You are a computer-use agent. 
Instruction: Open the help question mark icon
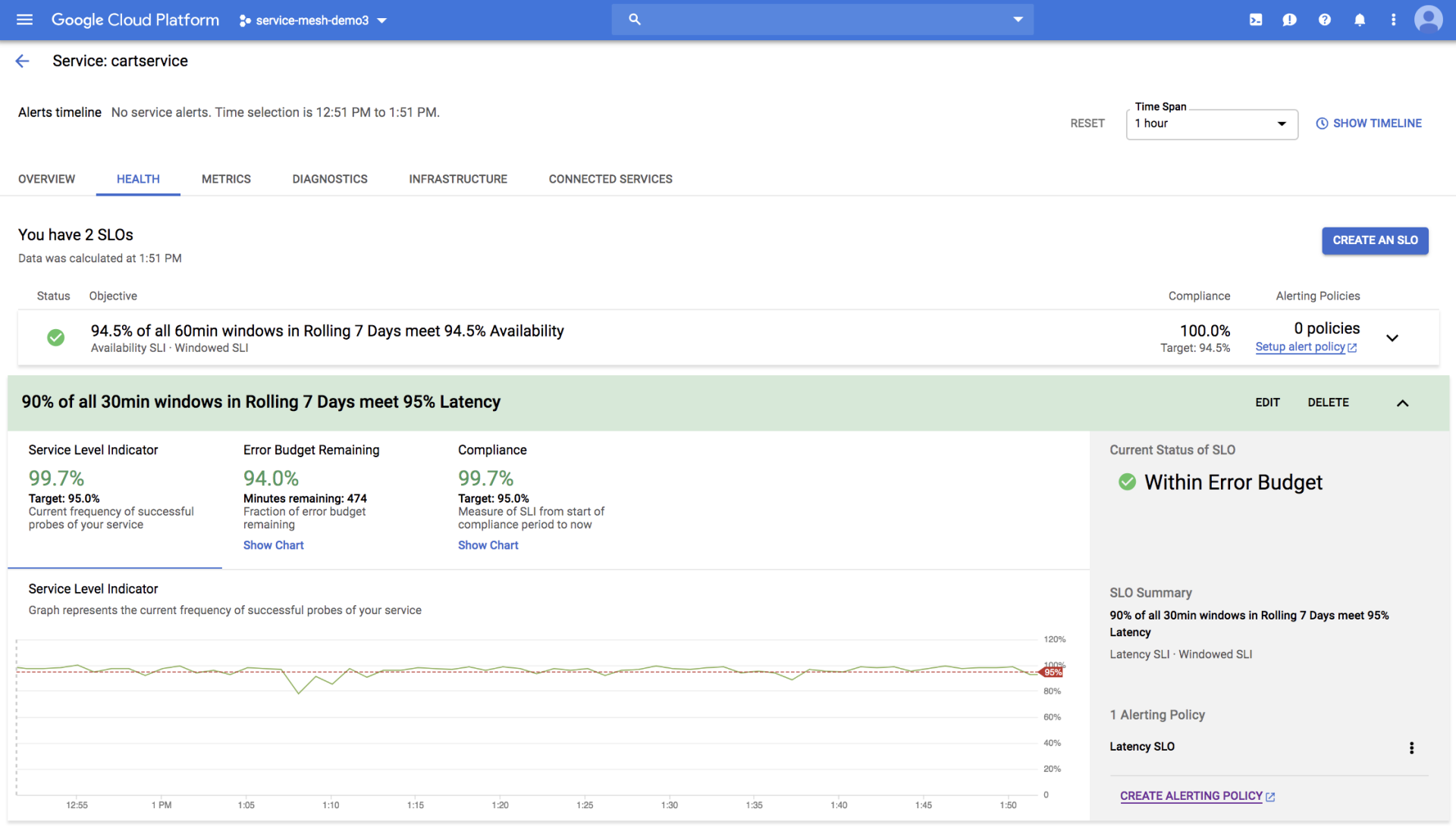(1324, 20)
